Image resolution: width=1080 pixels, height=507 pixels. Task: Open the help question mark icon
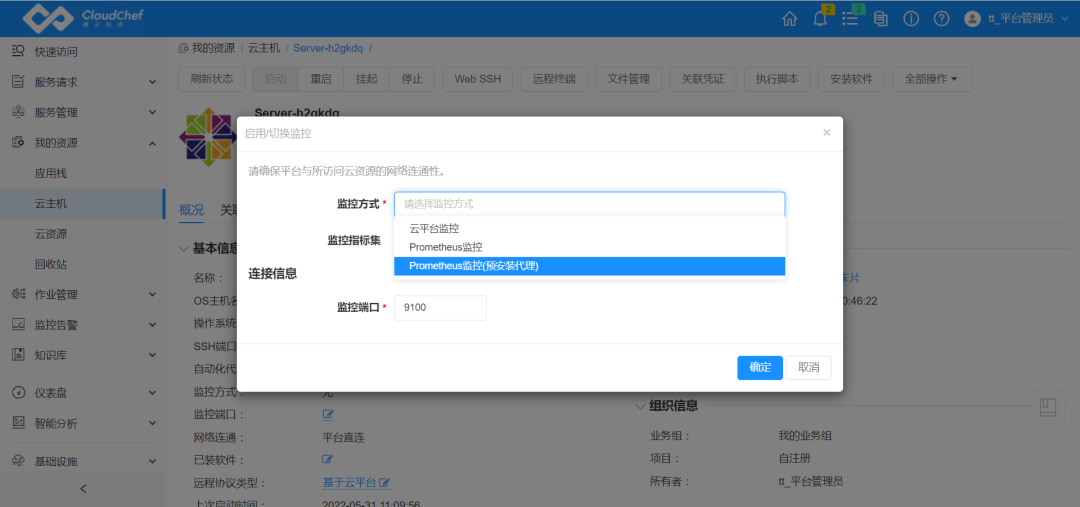click(942, 19)
